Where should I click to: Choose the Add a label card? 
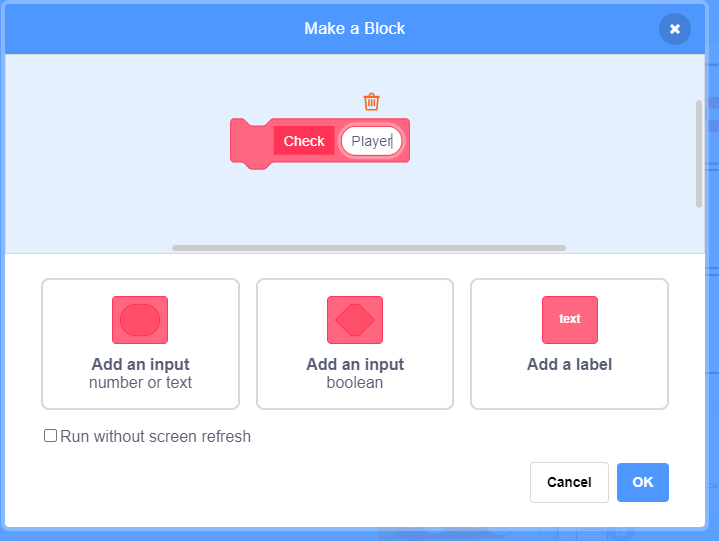point(569,344)
